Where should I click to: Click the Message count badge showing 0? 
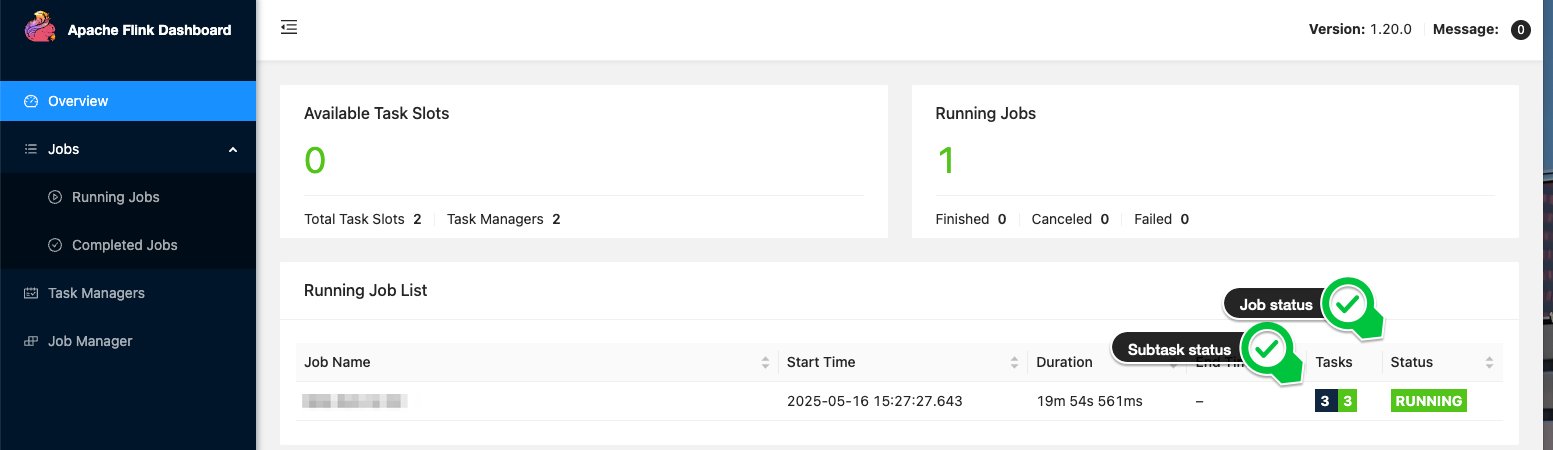pyautogui.click(x=1520, y=30)
